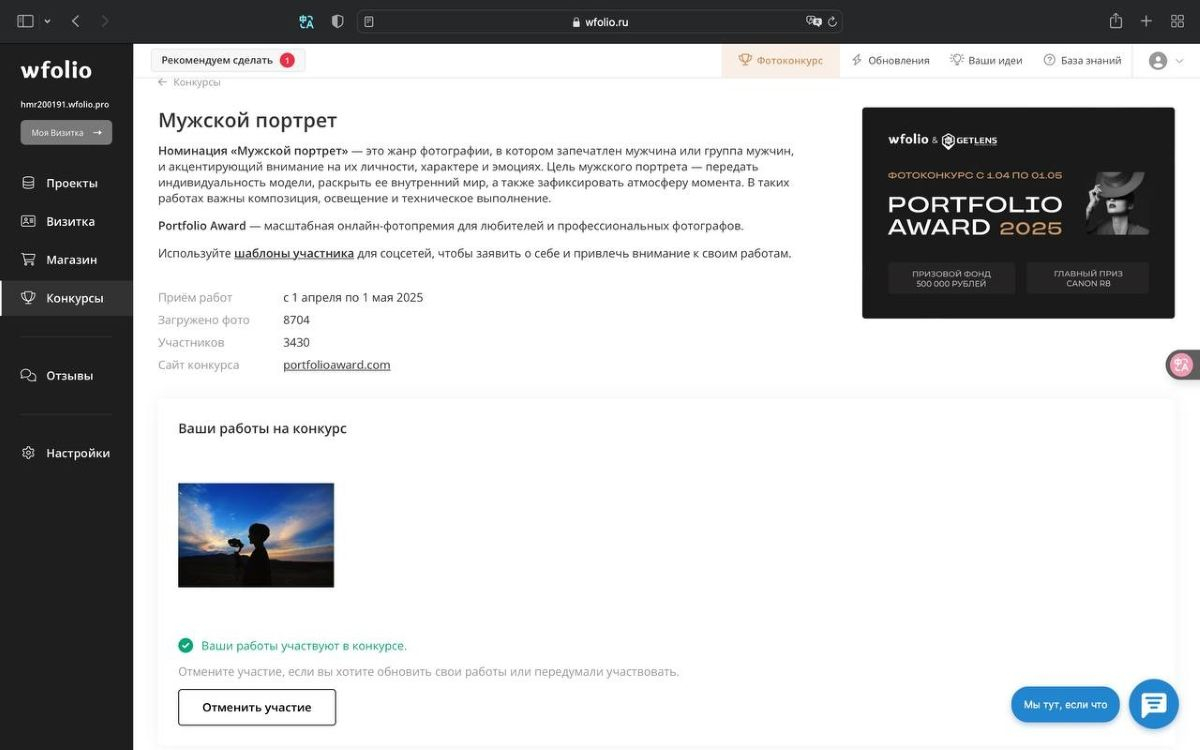Open the privacy shield report
The width and height of the screenshot is (1200, 750).
pyautogui.click(x=338, y=21)
